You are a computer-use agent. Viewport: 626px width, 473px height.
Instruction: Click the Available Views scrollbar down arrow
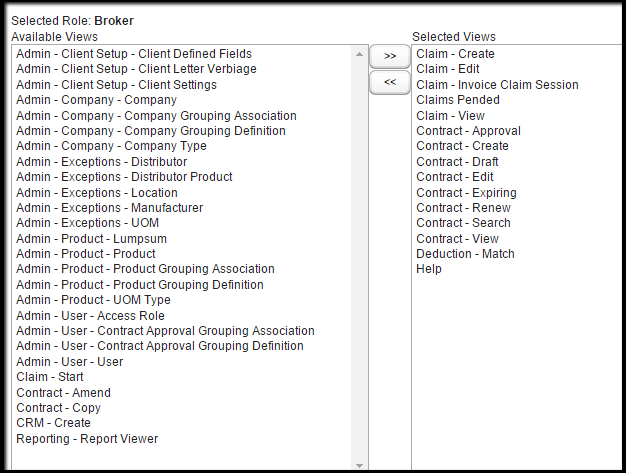[x=359, y=463]
